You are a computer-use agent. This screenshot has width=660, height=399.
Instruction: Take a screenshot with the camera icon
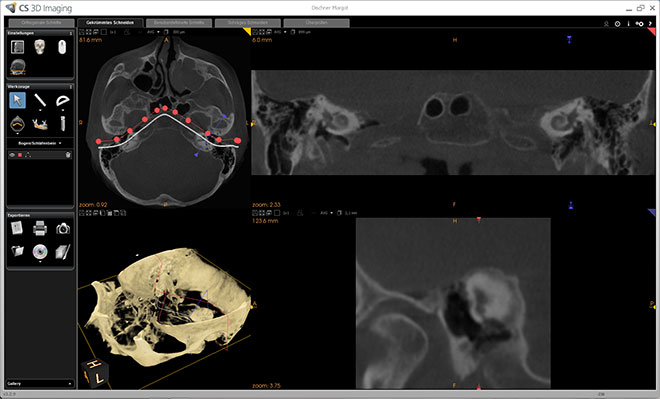(63, 229)
